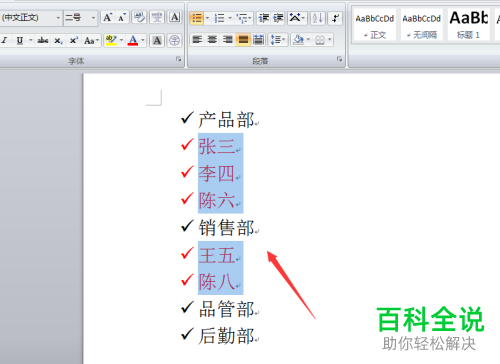Expand the Change Case dropdown arrow
Image resolution: width=500 pixels, height=364 pixels.
pyautogui.click(x=97, y=41)
